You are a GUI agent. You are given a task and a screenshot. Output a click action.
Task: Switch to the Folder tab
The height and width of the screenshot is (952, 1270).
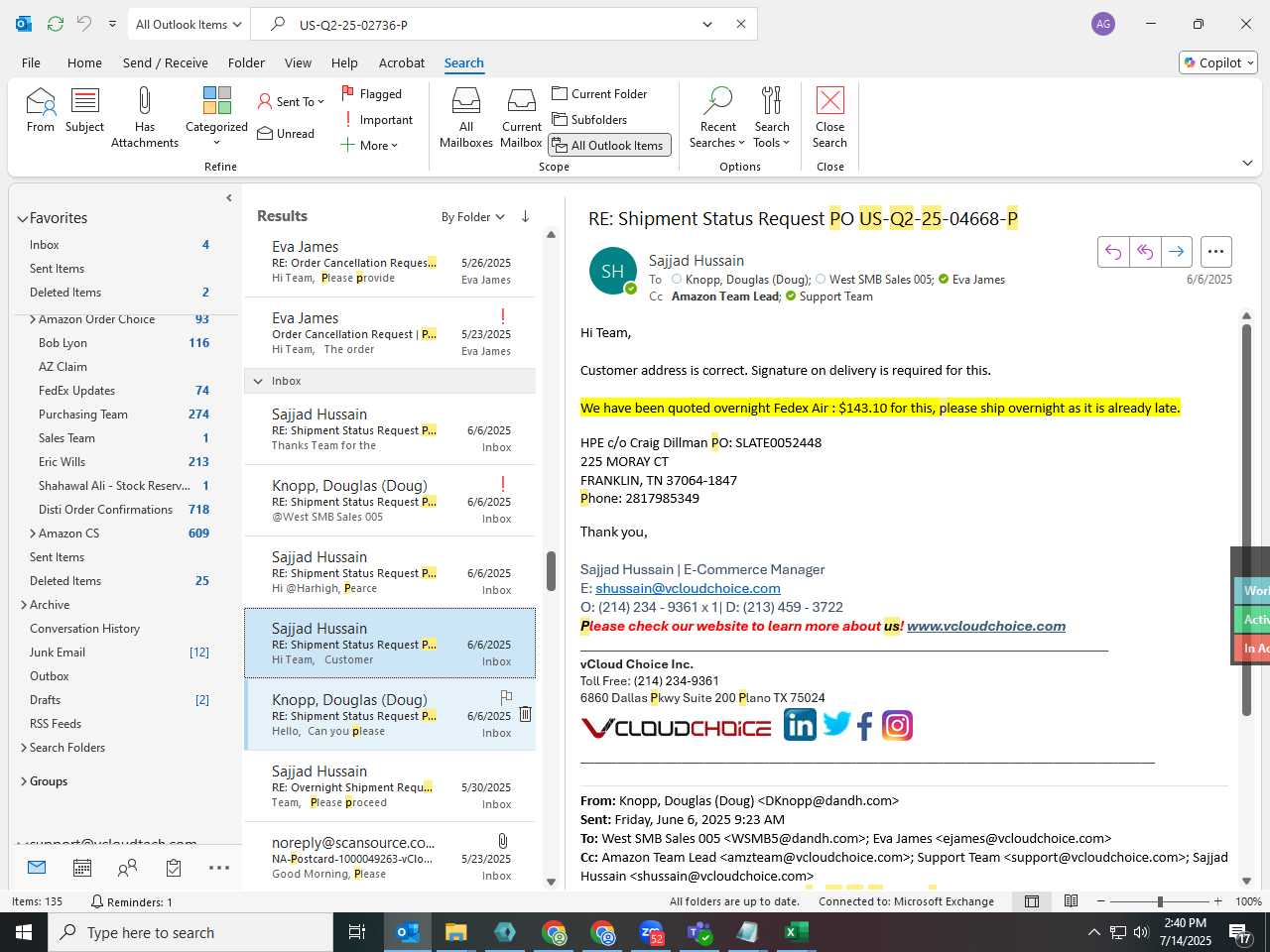246,62
